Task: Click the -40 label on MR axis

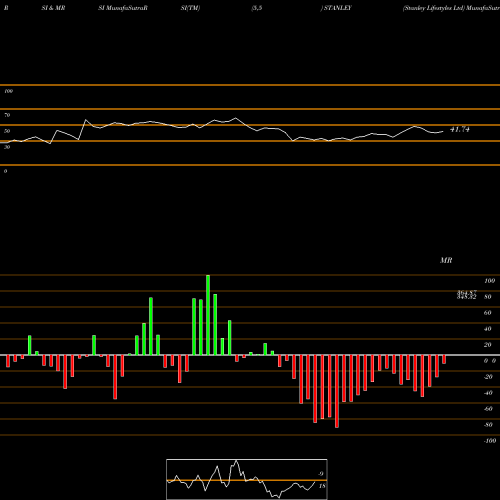Action: [488, 393]
